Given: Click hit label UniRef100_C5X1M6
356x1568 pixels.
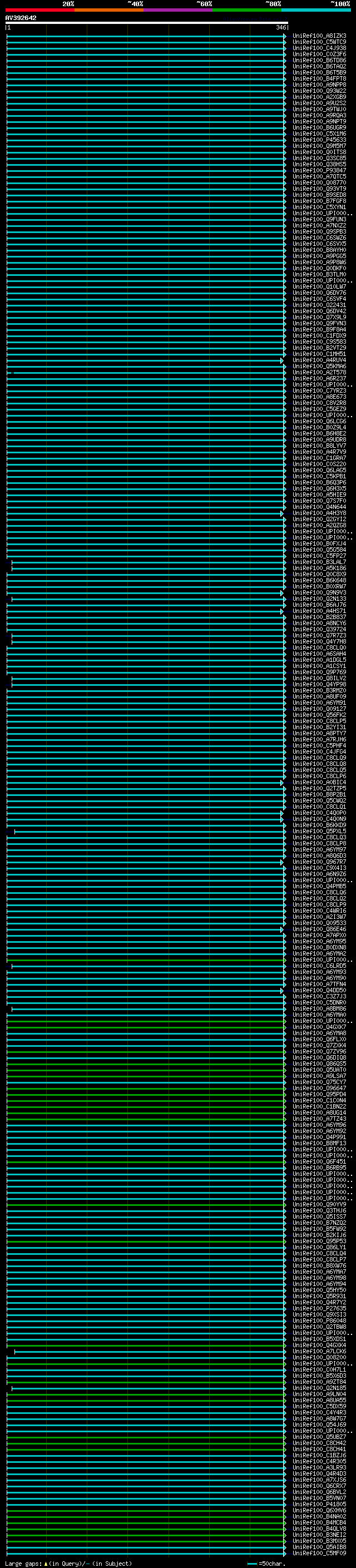Looking at the screenshot, I should click(x=319, y=134).
